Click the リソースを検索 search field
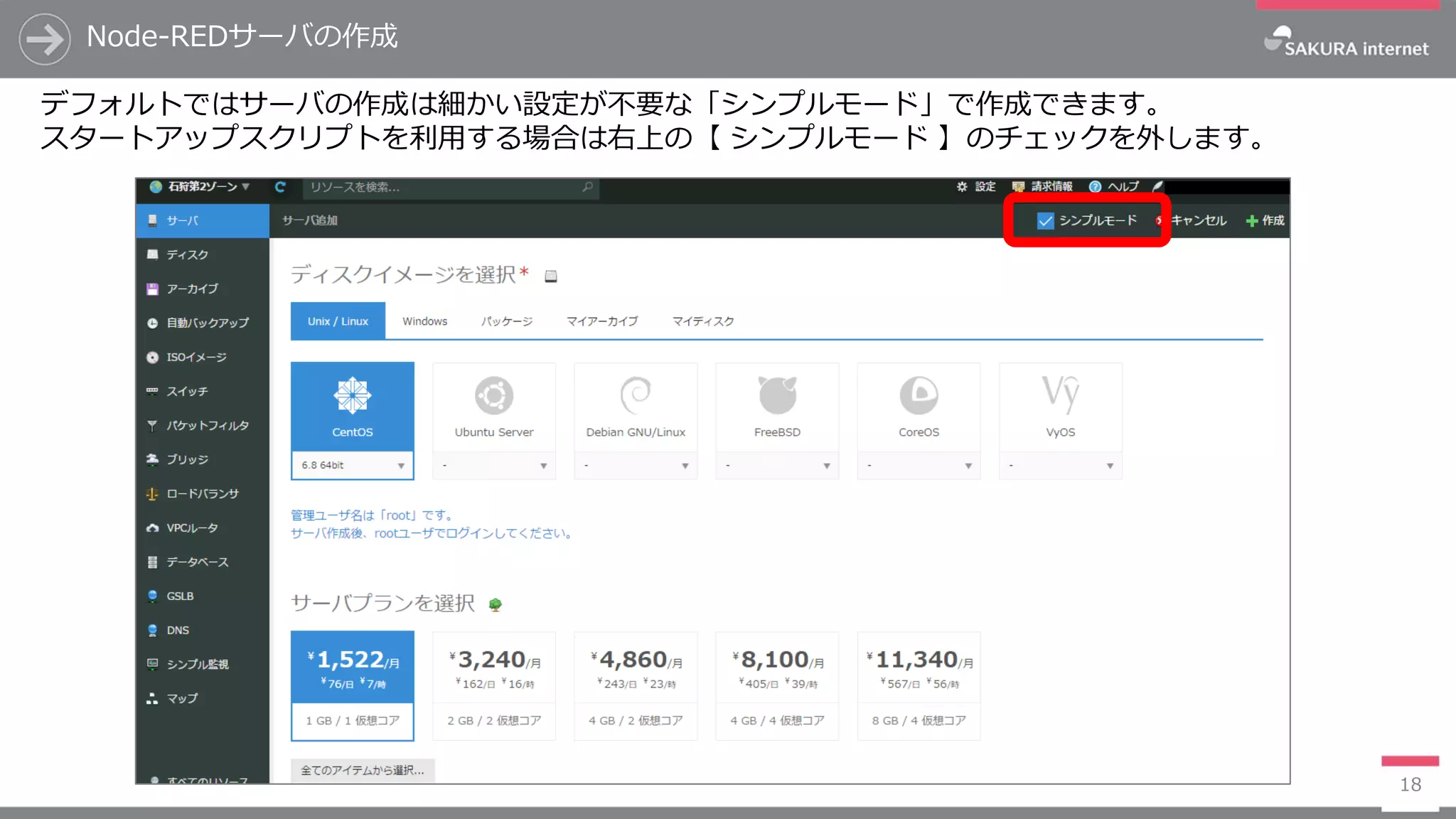The width and height of the screenshot is (1456, 819). (x=451, y=187)
